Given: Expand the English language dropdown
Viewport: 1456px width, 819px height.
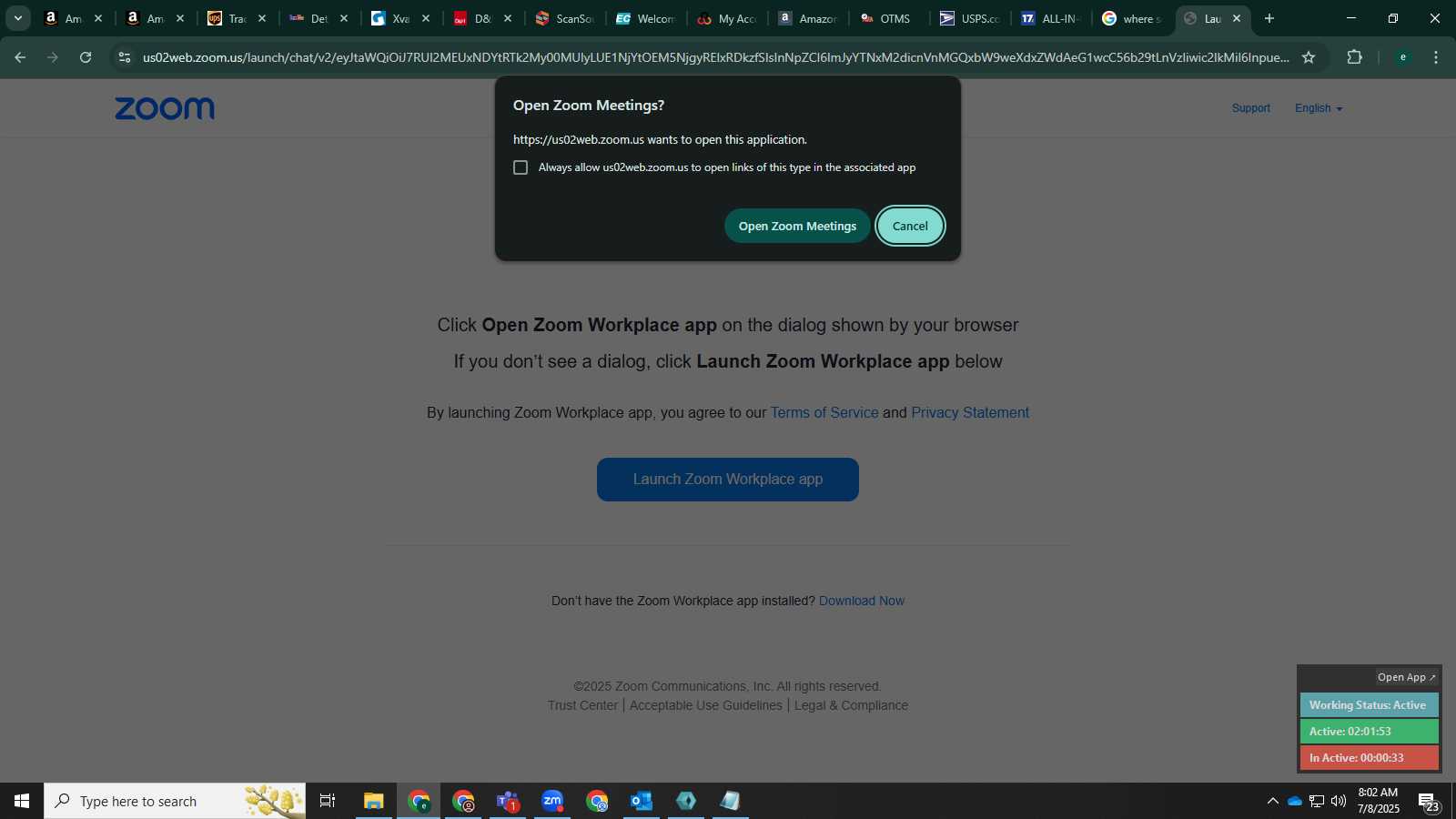Looking at the screenshot, I should pos(1319,108).
